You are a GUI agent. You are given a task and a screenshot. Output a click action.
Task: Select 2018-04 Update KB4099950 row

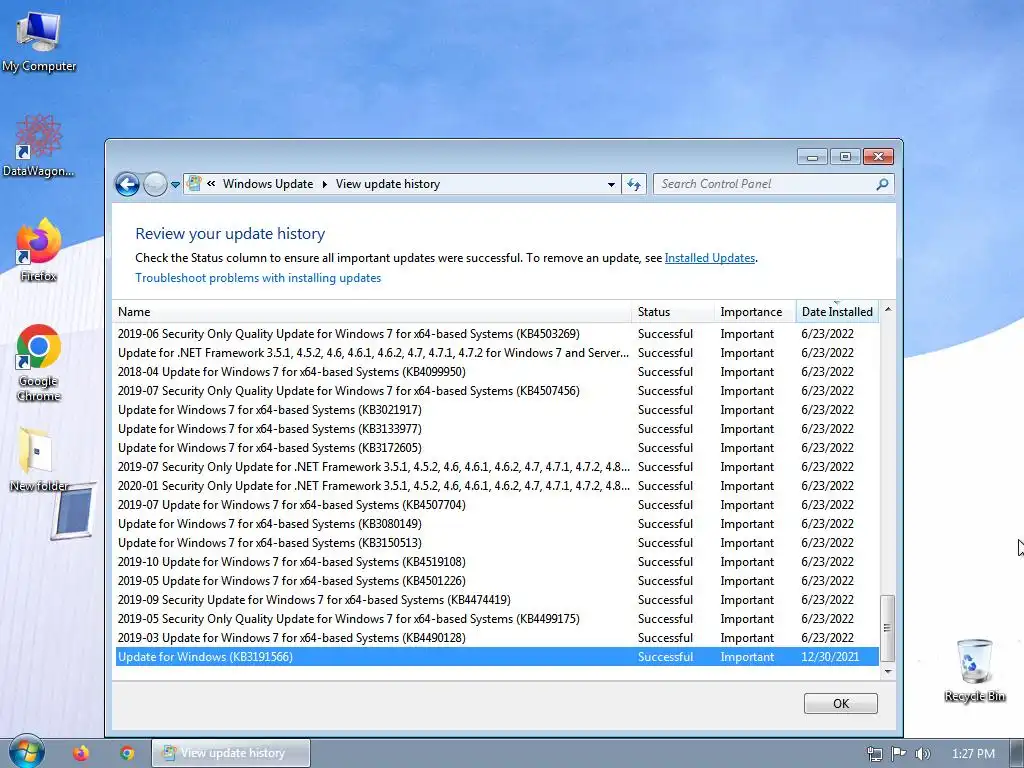(497, 372)
